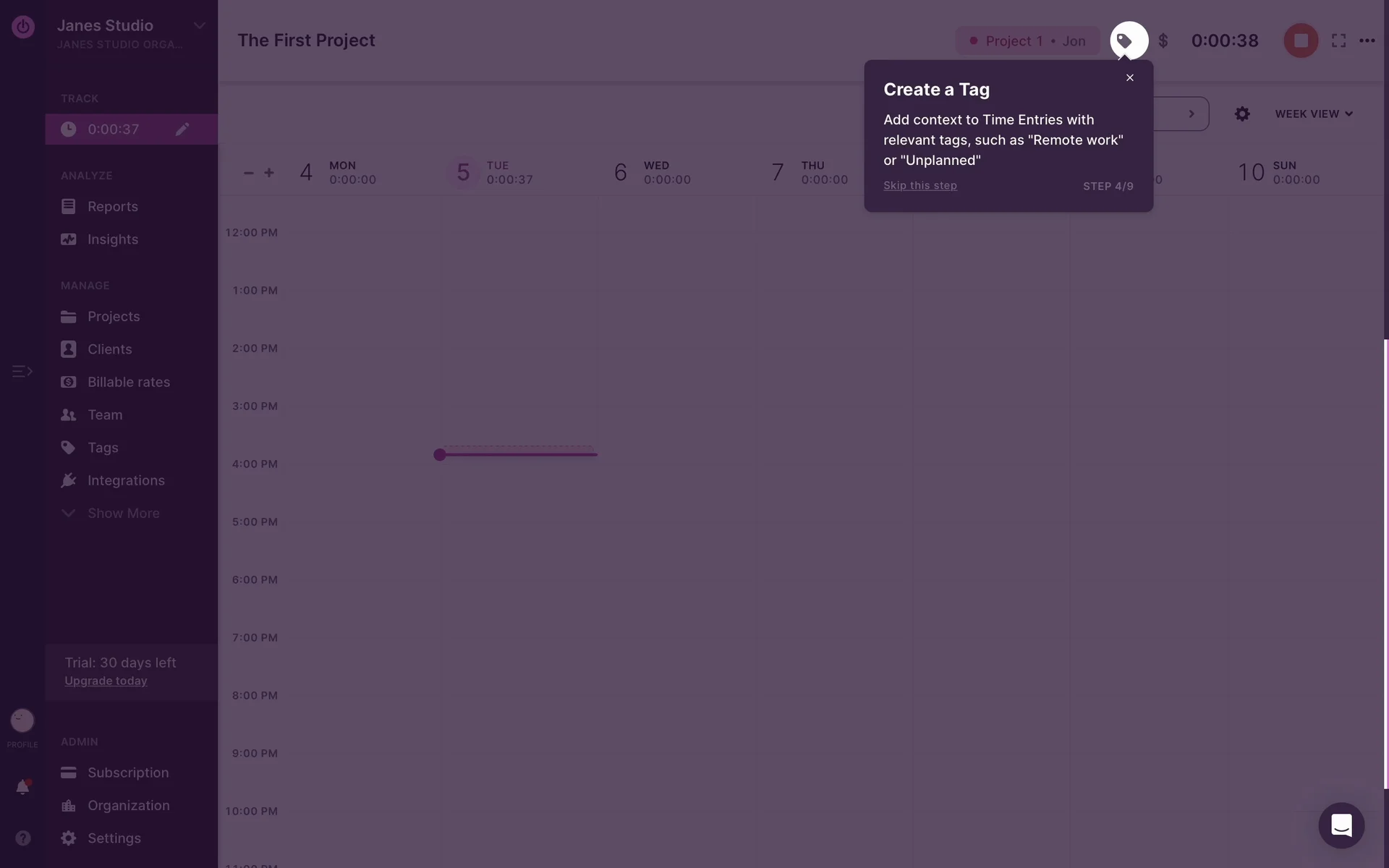
Task: Open the Tags management page
Action: [x=103, y=448]
